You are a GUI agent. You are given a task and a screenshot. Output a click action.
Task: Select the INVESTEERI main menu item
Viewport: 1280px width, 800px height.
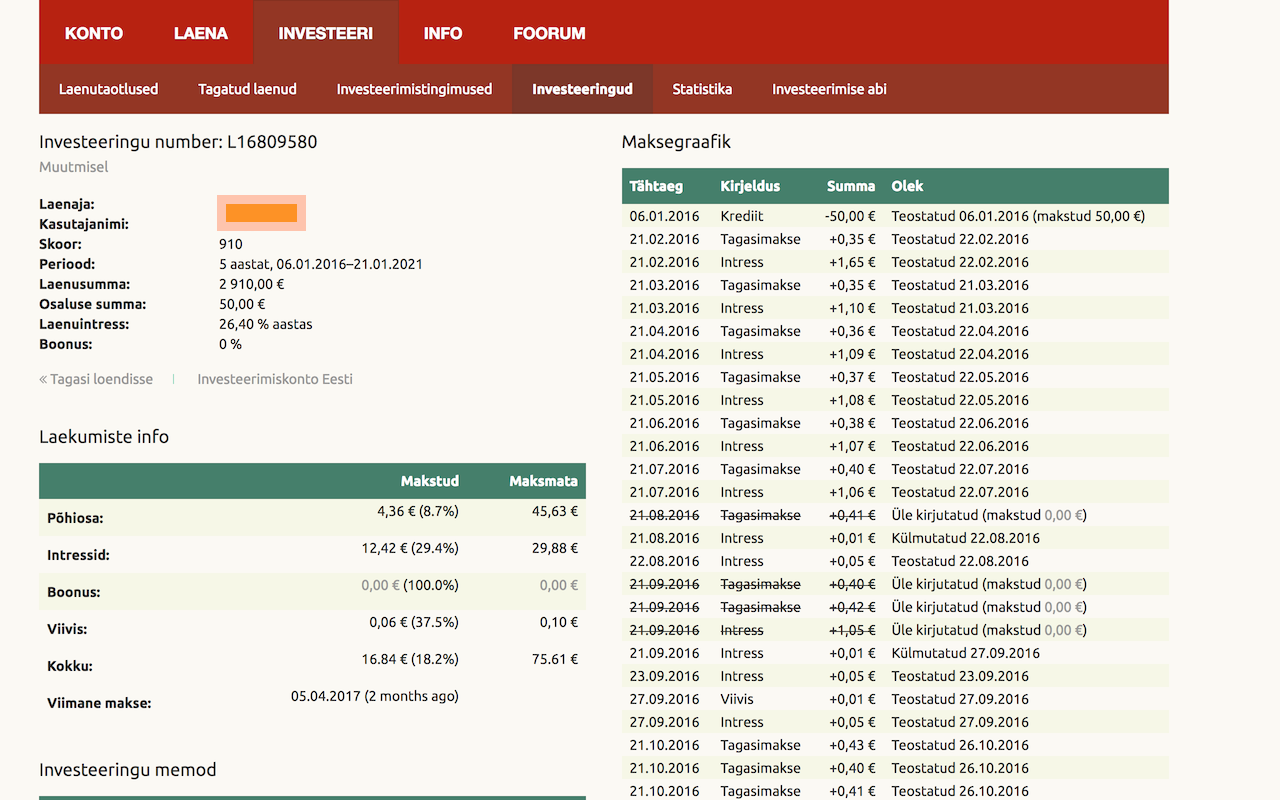point(326,33)
